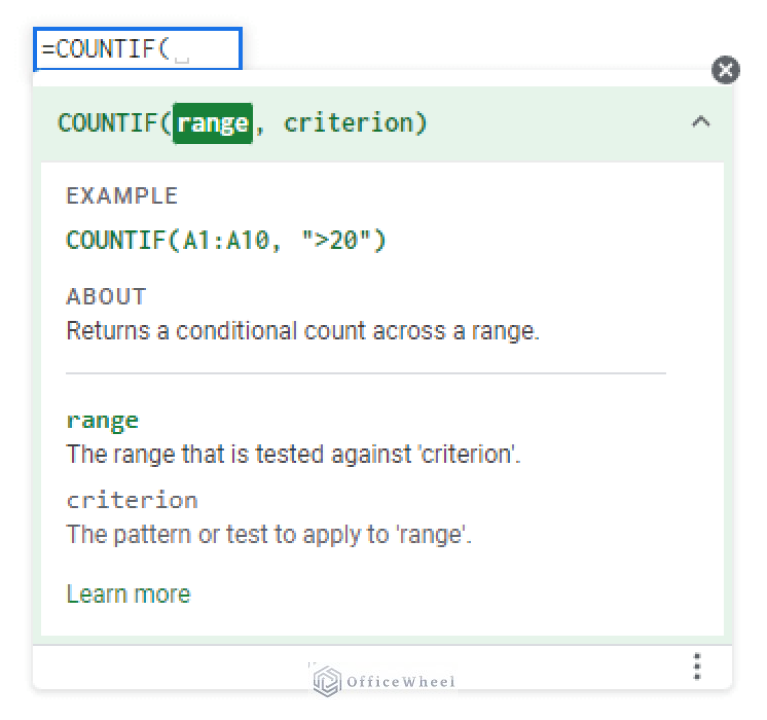
Task: Collapse the COUNTIF help details chevron
Action: [701, 123]
